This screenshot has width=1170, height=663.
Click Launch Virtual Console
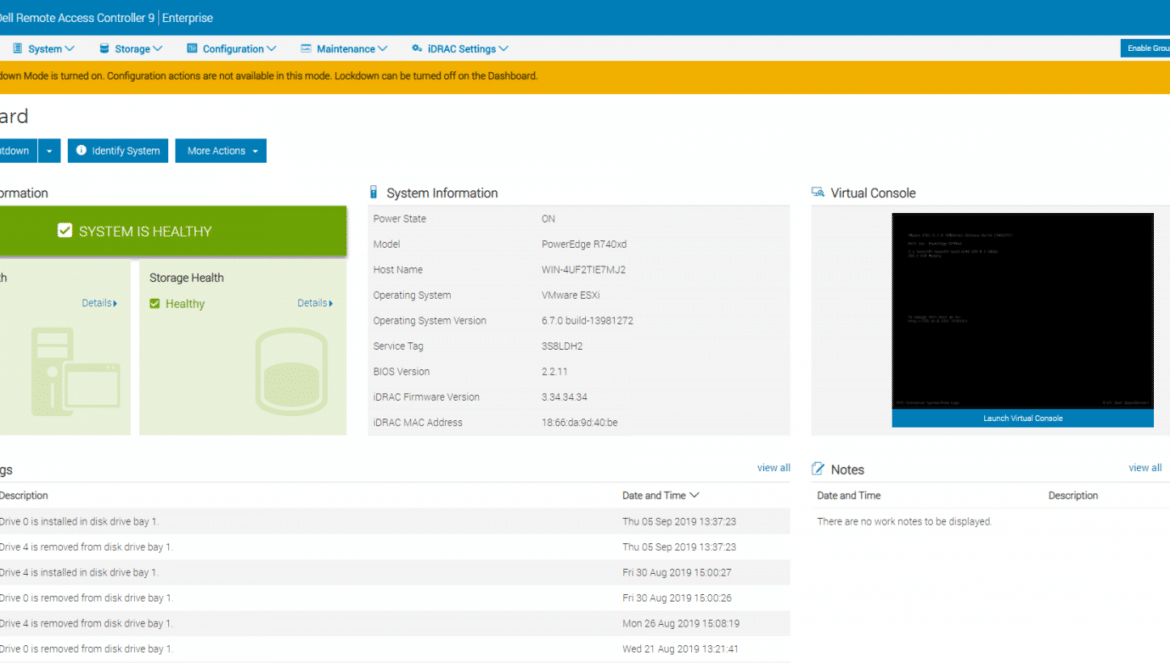tap(1022, 418)
